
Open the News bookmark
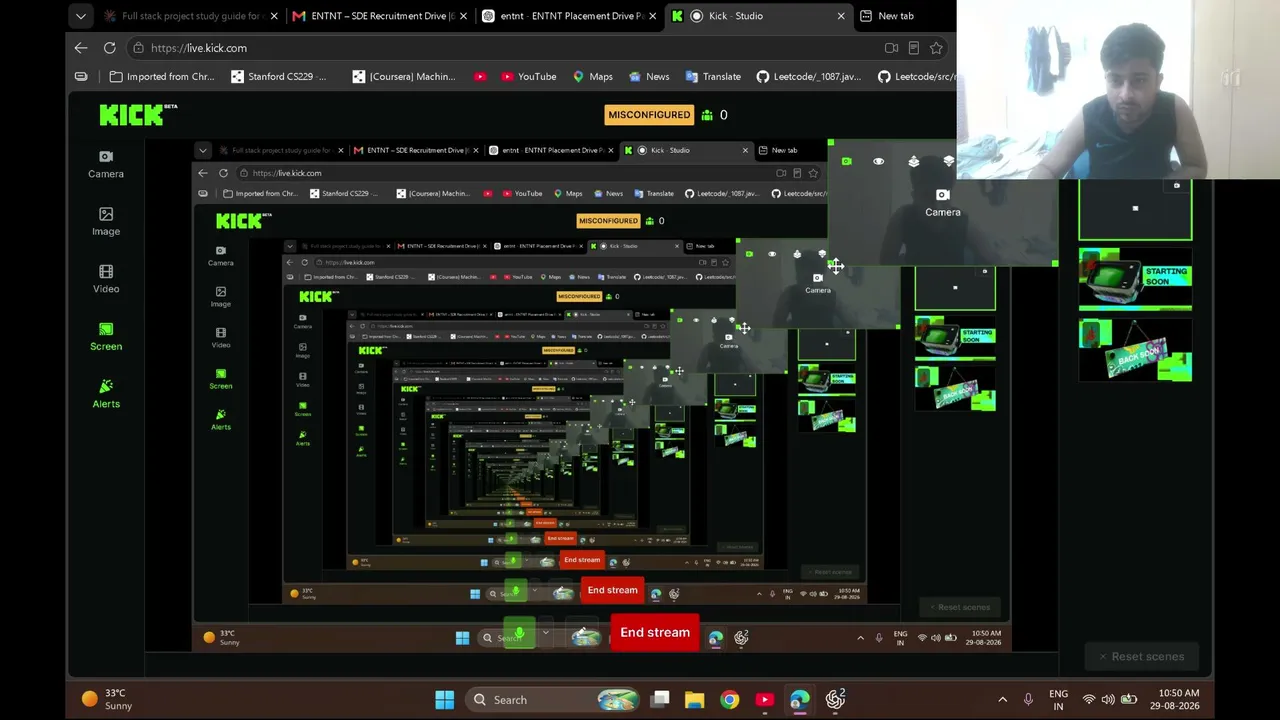pyautogui.click(x=649, y=77)
